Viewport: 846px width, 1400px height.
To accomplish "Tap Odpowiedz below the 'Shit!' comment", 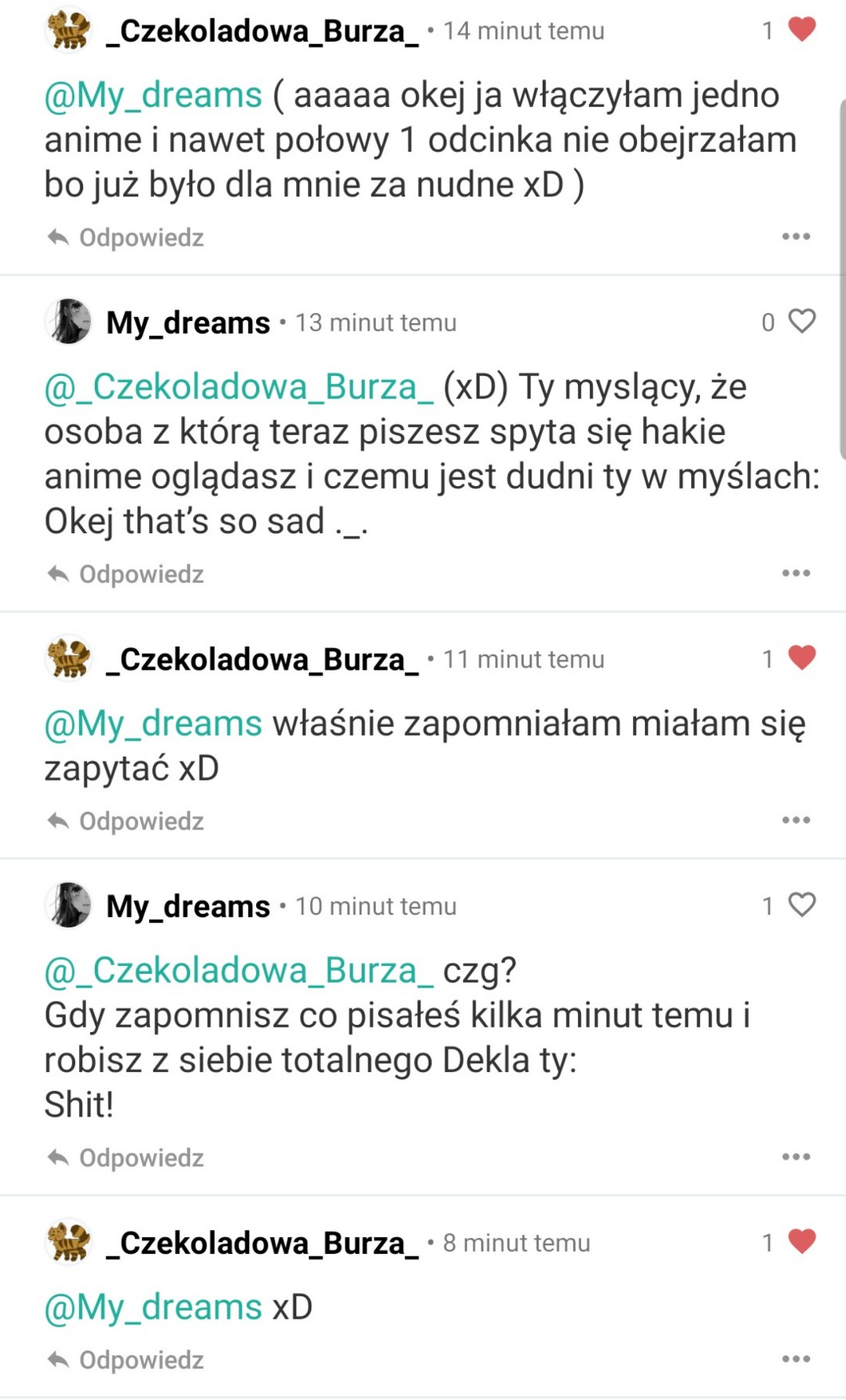I will tap(126, 1158).
